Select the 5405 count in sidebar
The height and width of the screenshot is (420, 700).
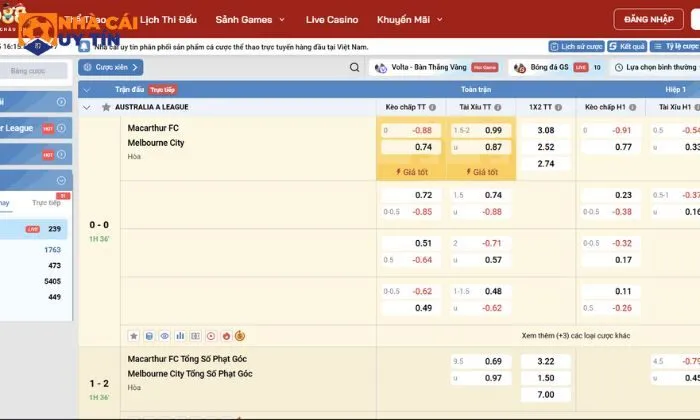52,281
